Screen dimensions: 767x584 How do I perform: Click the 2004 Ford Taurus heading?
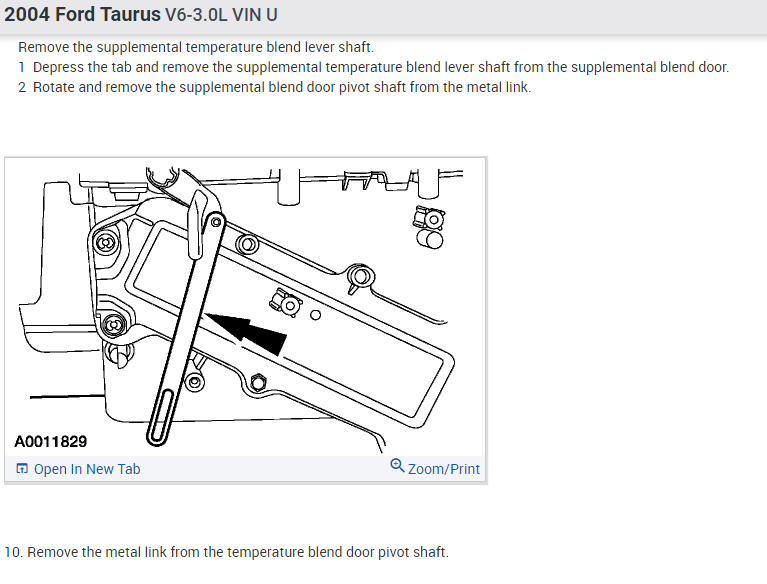point(82,15)
